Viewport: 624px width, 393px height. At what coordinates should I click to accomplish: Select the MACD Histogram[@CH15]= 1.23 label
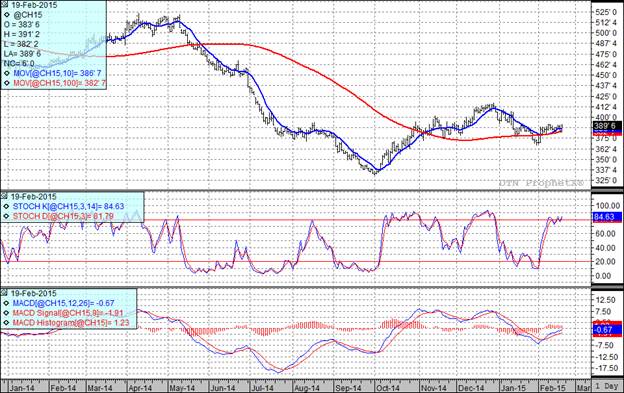tap(71, 323)
